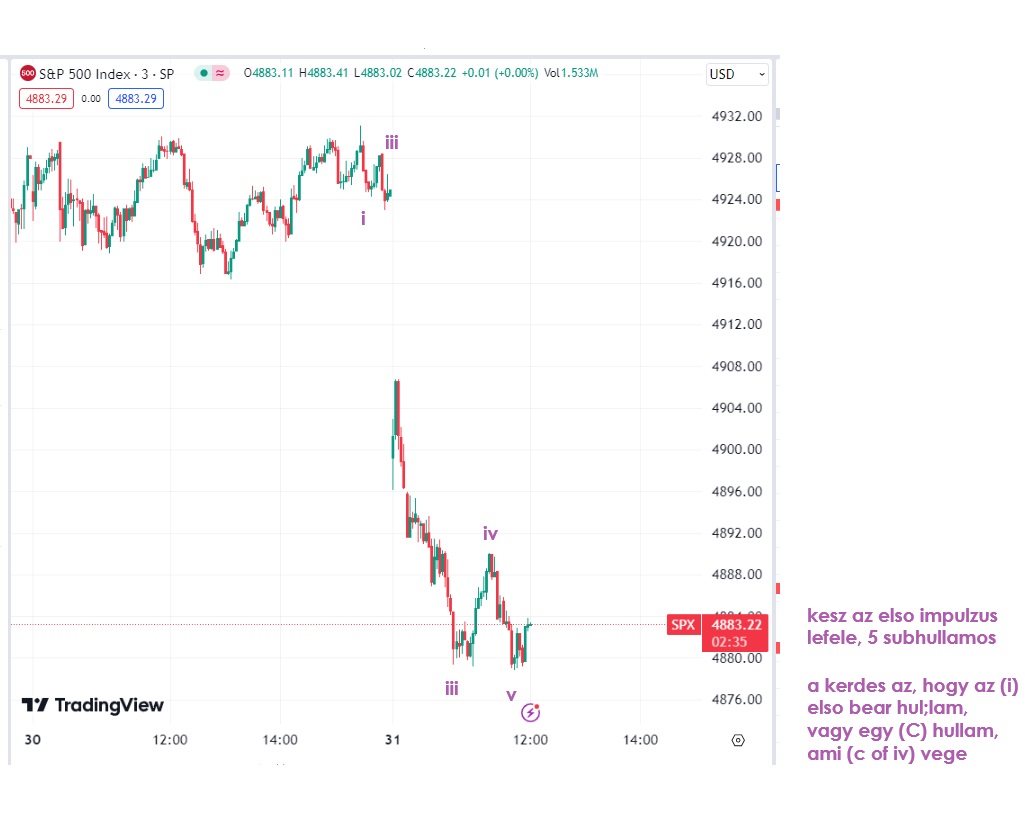
Task: Click the purple lightning event icon
Action: (531, 713)
